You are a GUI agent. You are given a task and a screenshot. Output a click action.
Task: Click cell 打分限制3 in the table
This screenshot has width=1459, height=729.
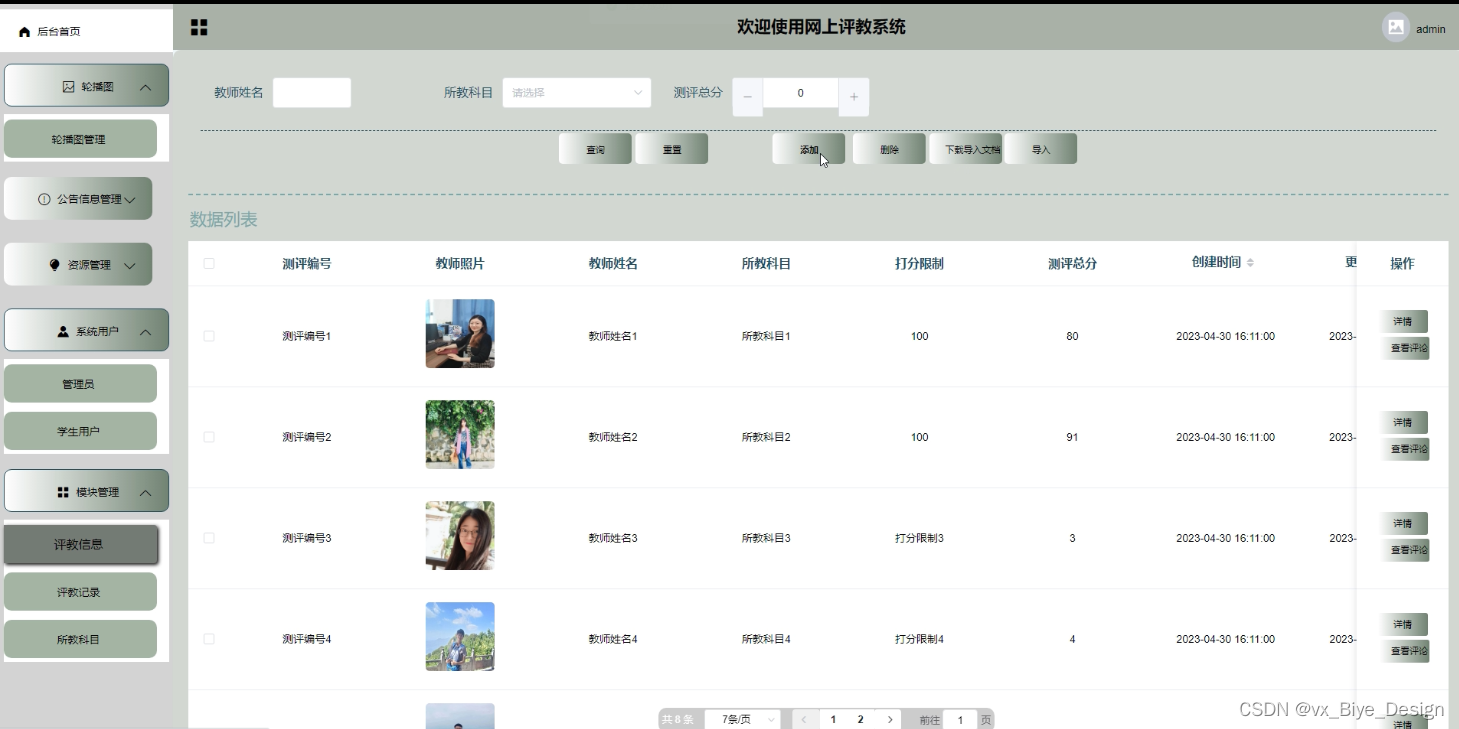(919, 538)
